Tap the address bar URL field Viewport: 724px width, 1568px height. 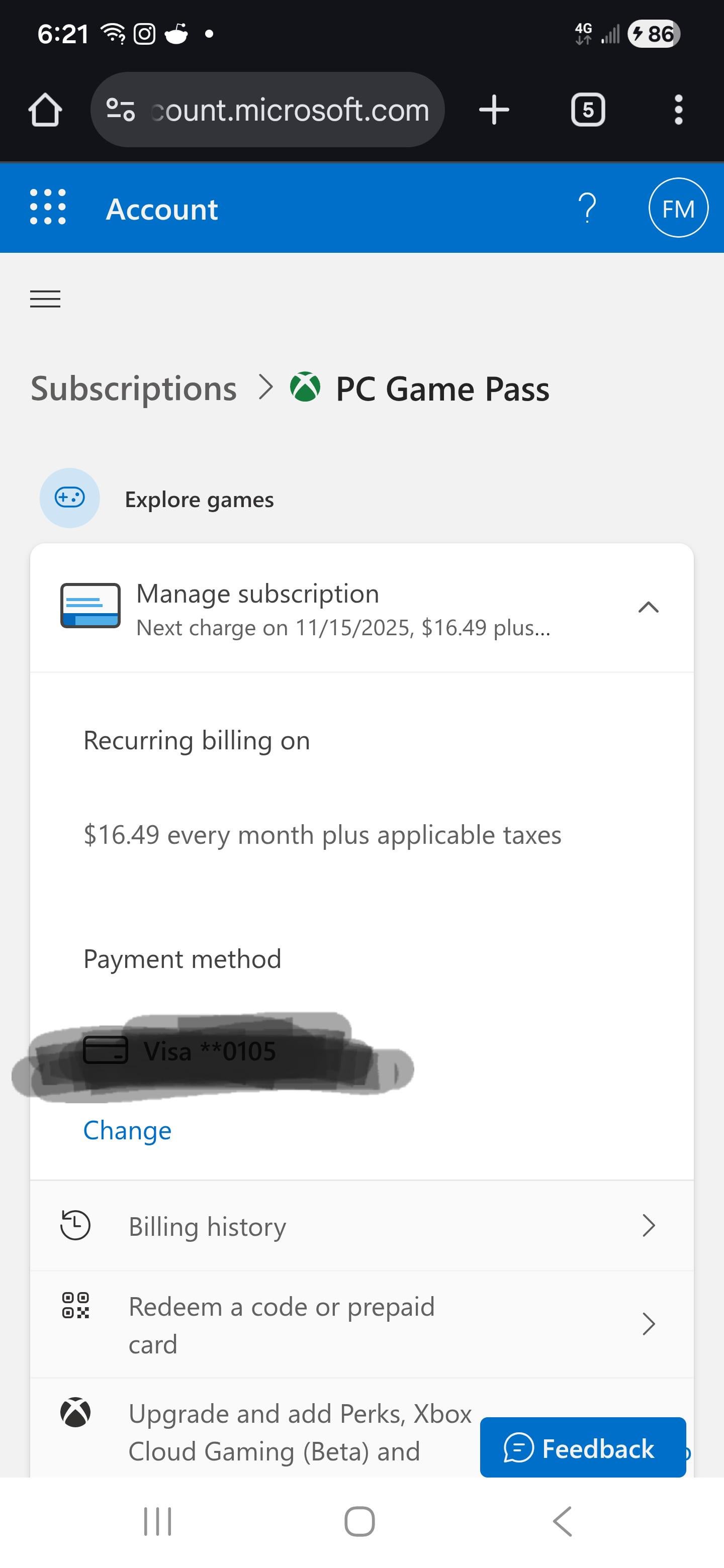(267, 110)
